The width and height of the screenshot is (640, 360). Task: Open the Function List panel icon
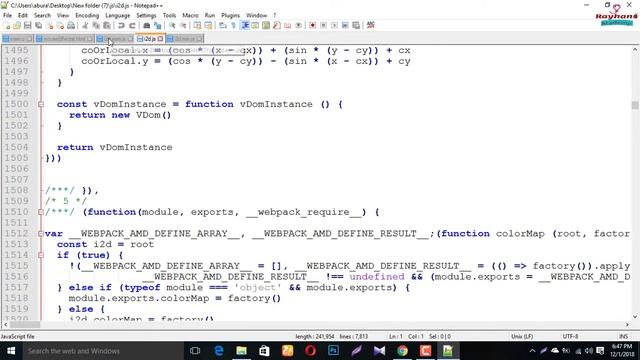coord(277,25)
